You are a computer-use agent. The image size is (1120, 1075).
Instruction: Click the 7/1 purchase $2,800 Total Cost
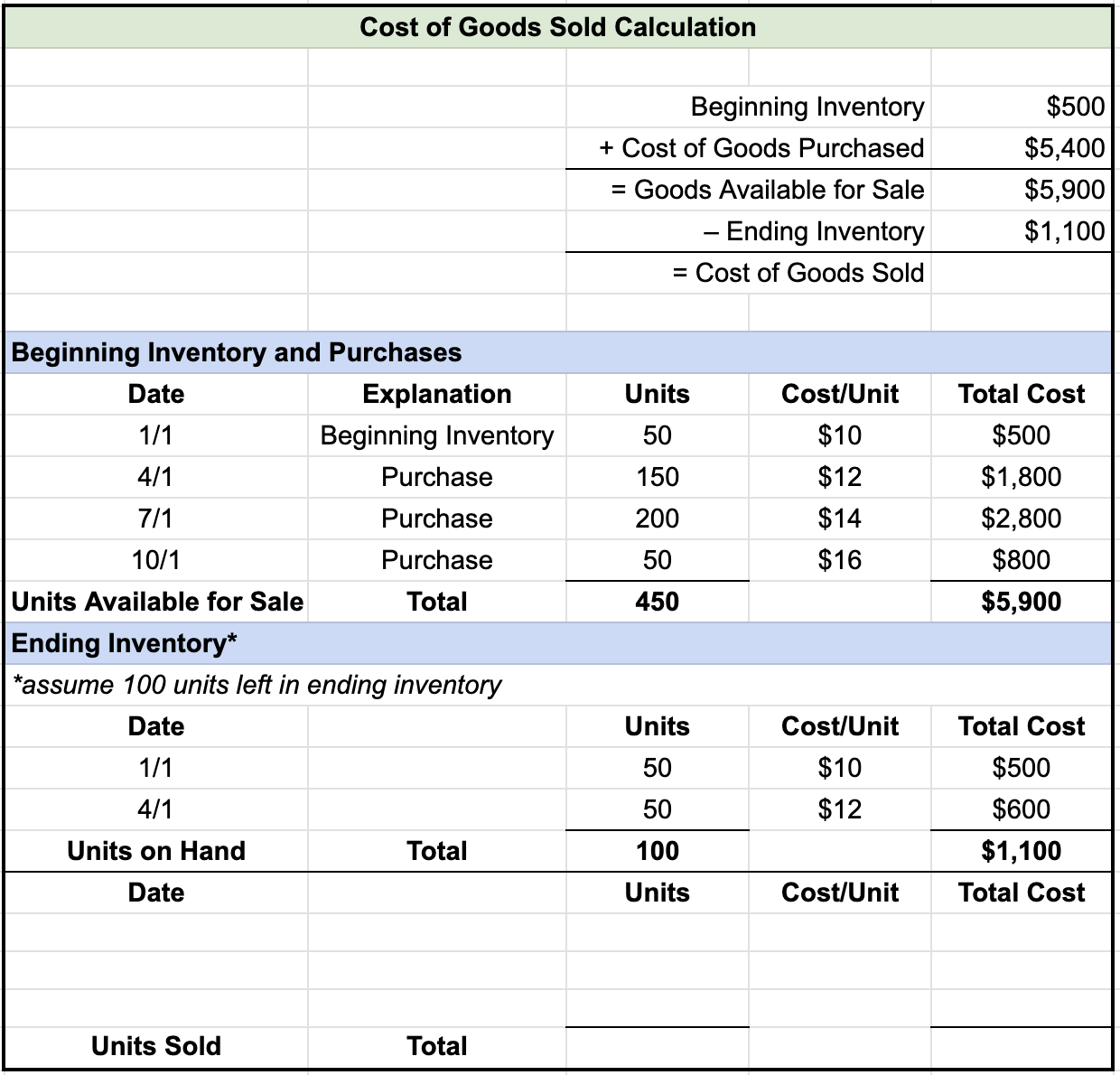1022,518
